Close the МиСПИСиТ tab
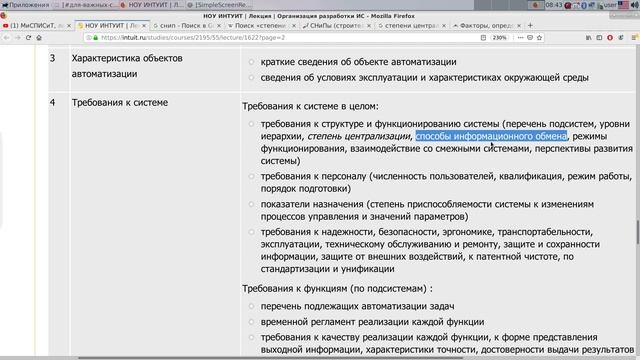The image size is (640, 360). (x=69, y=25)
